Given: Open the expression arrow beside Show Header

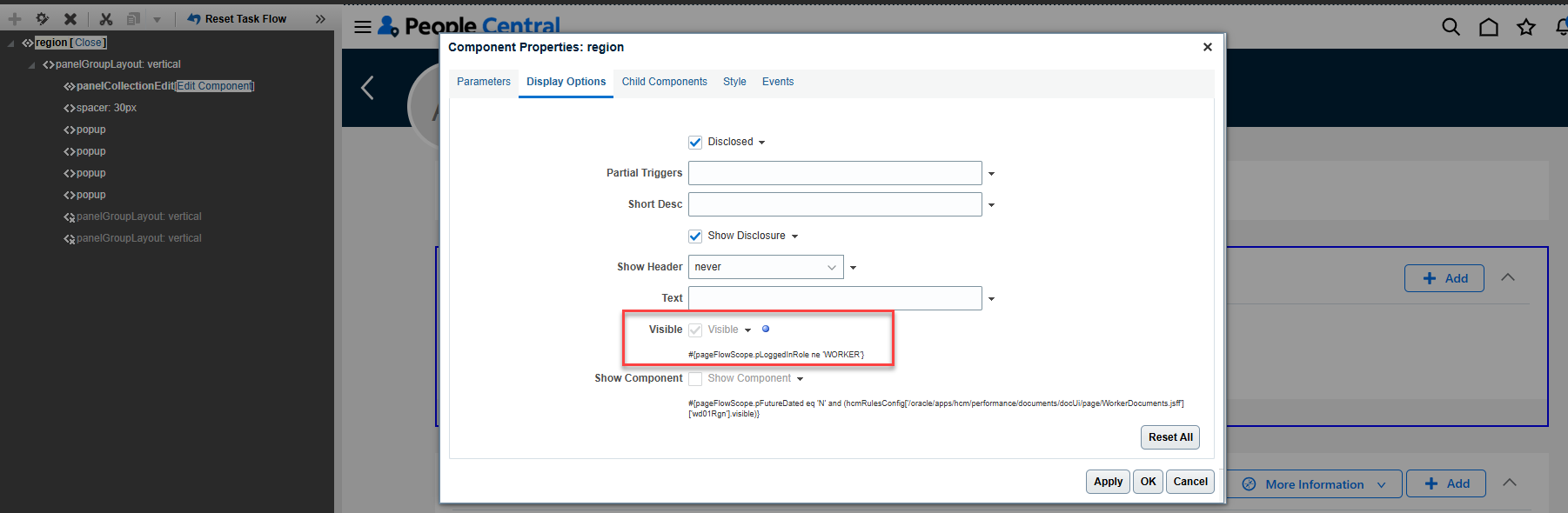Looking at the screenshot, I should pos(853,268).
